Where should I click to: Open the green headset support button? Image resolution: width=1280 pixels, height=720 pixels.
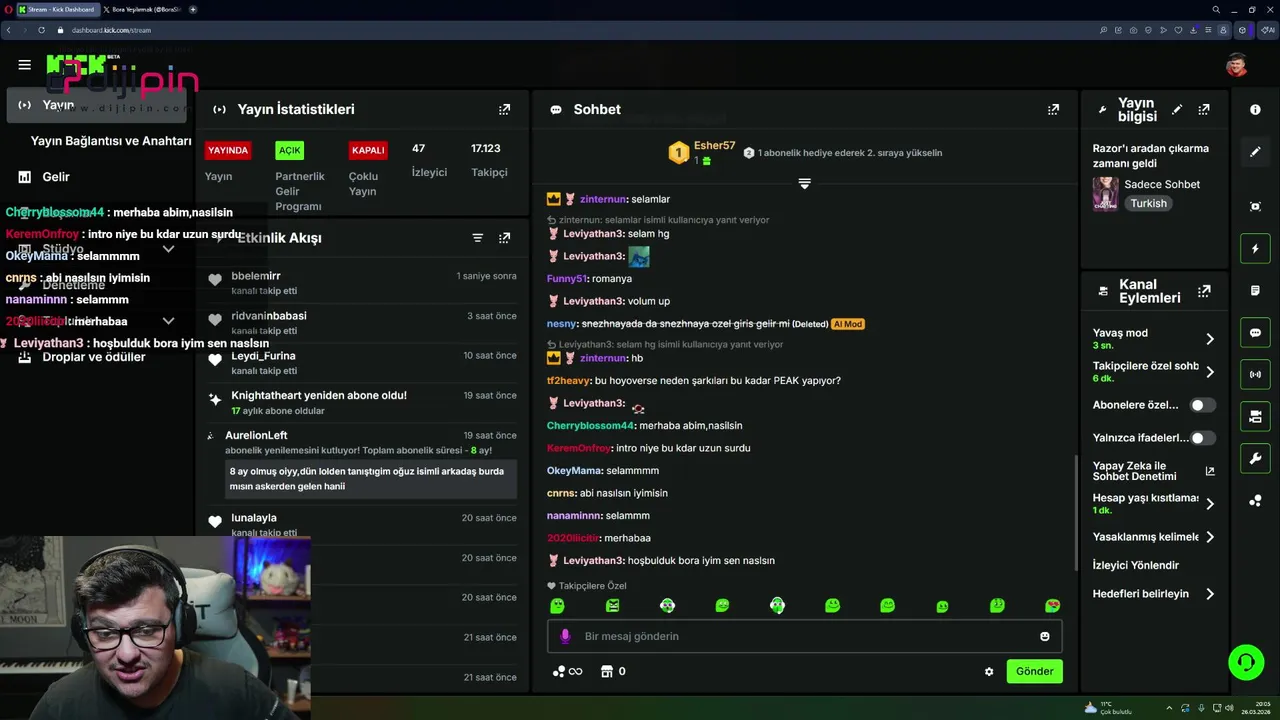(1246, 662)
